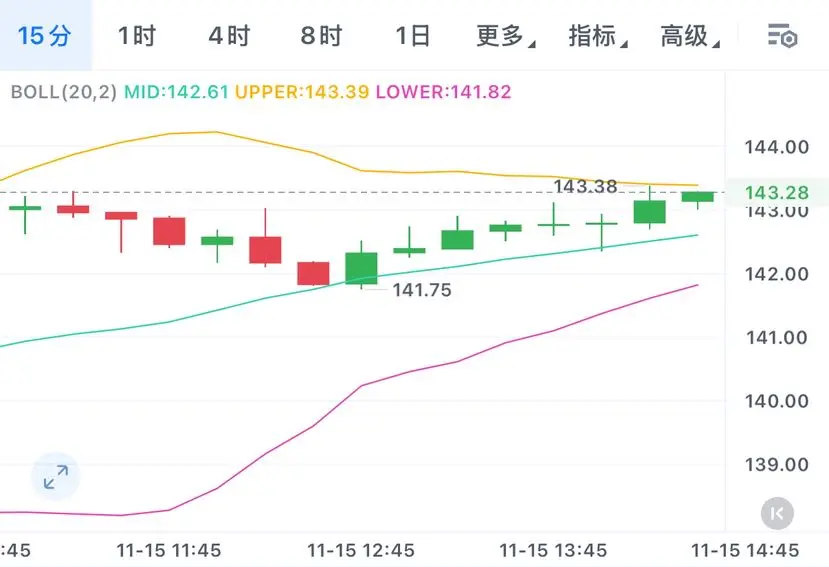Open the 更多 timeframe dropdown
This screenshot has height=567, width=829.
505,36
